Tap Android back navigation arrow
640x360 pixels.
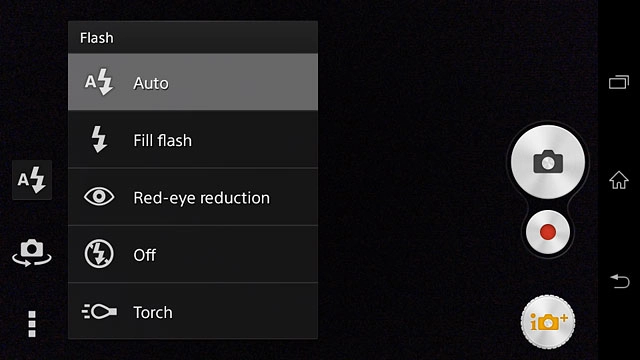(620, 281)
